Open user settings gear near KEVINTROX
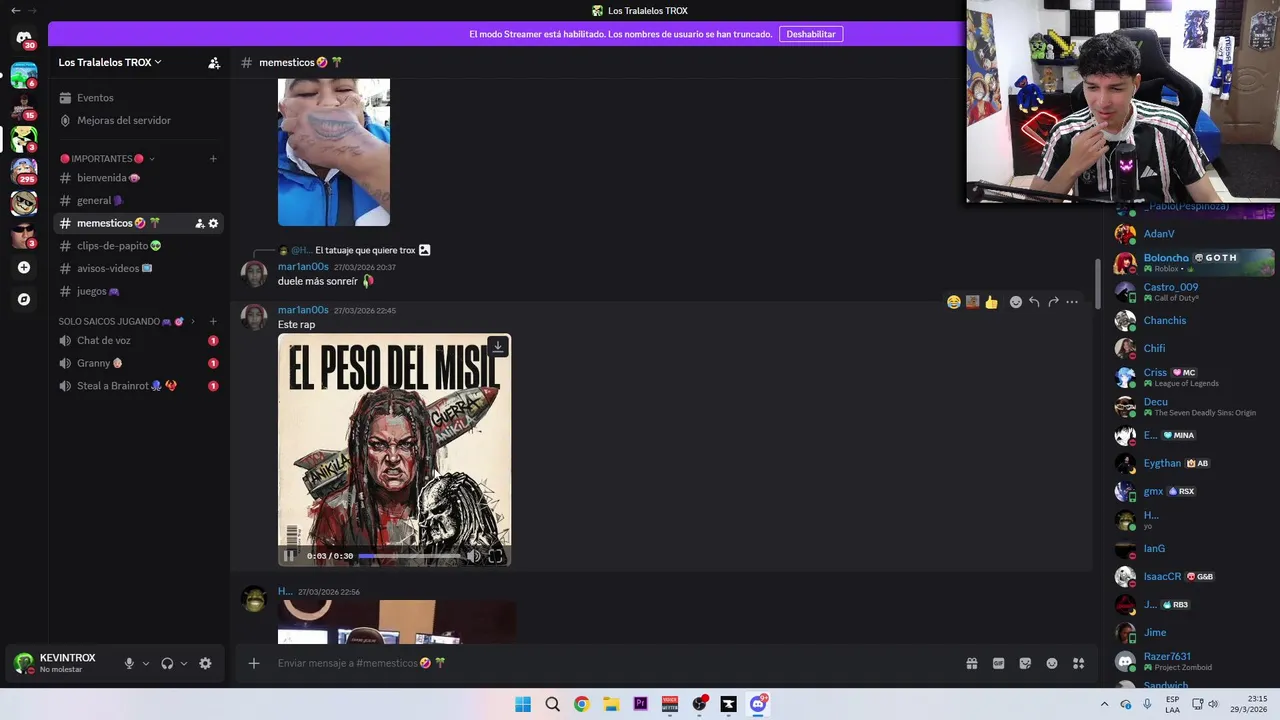1280x720 pixels. pos(205,663)
